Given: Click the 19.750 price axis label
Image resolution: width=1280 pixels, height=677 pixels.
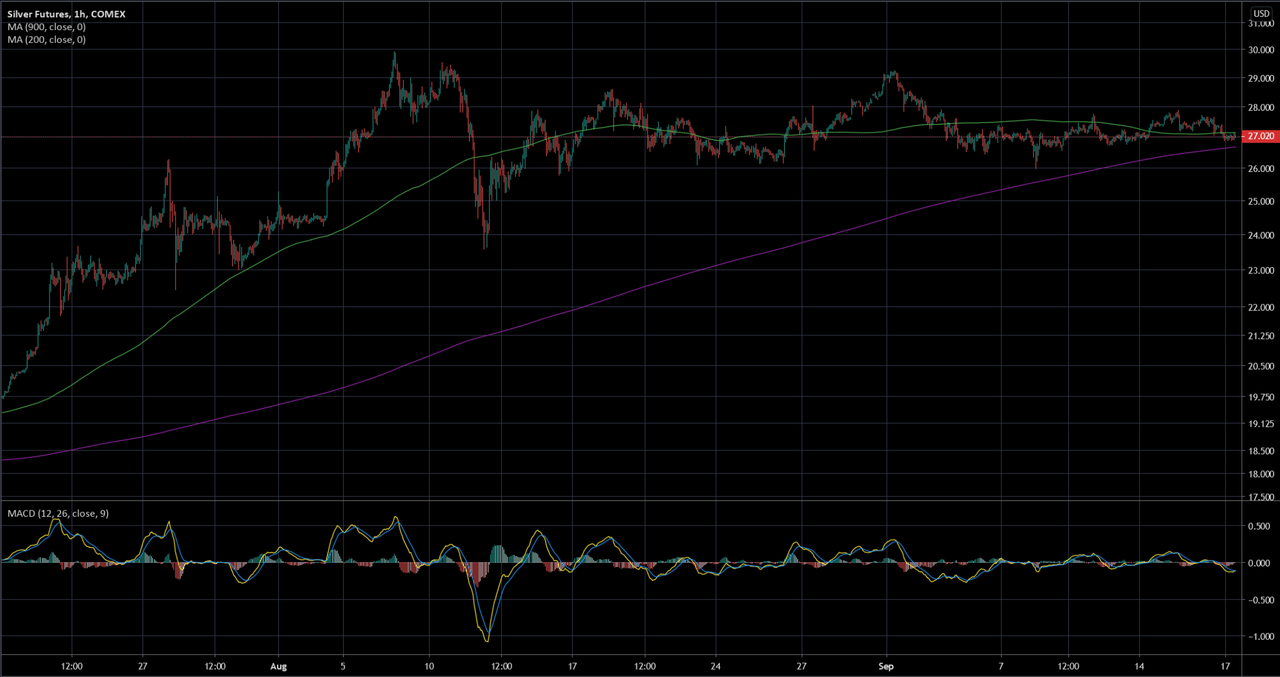Looking at the screenshot, I should point(1259,397).
